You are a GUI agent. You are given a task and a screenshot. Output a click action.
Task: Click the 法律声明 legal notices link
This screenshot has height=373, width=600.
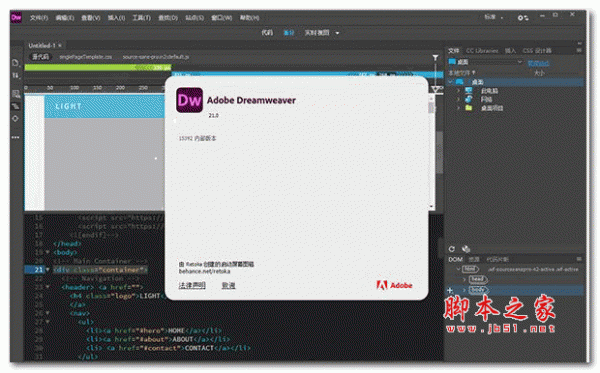(x=192, y=285)
